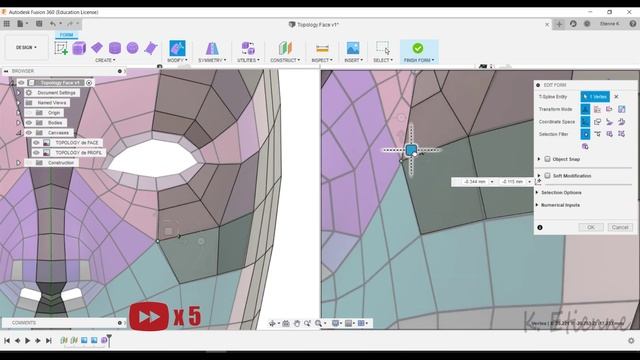Confirm Edit Form with OK
The height and width of the screenshot is (360, 640).
tap(591, 227)
